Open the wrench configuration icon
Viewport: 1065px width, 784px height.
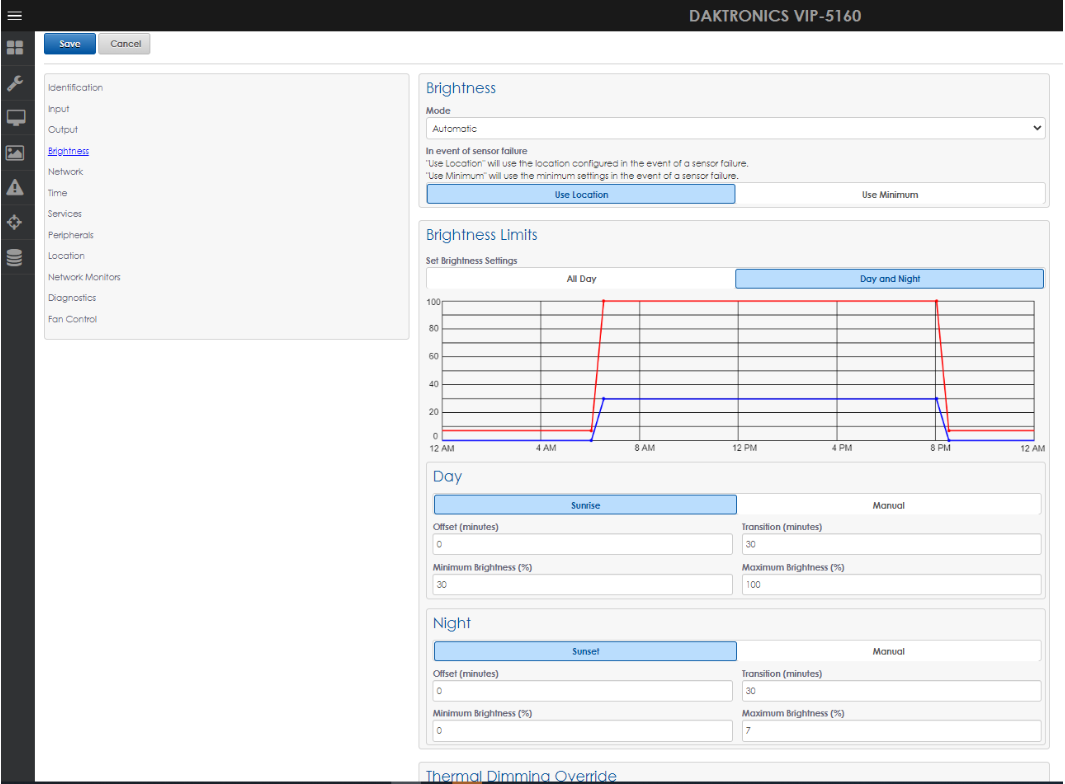(x=15, y=83)
